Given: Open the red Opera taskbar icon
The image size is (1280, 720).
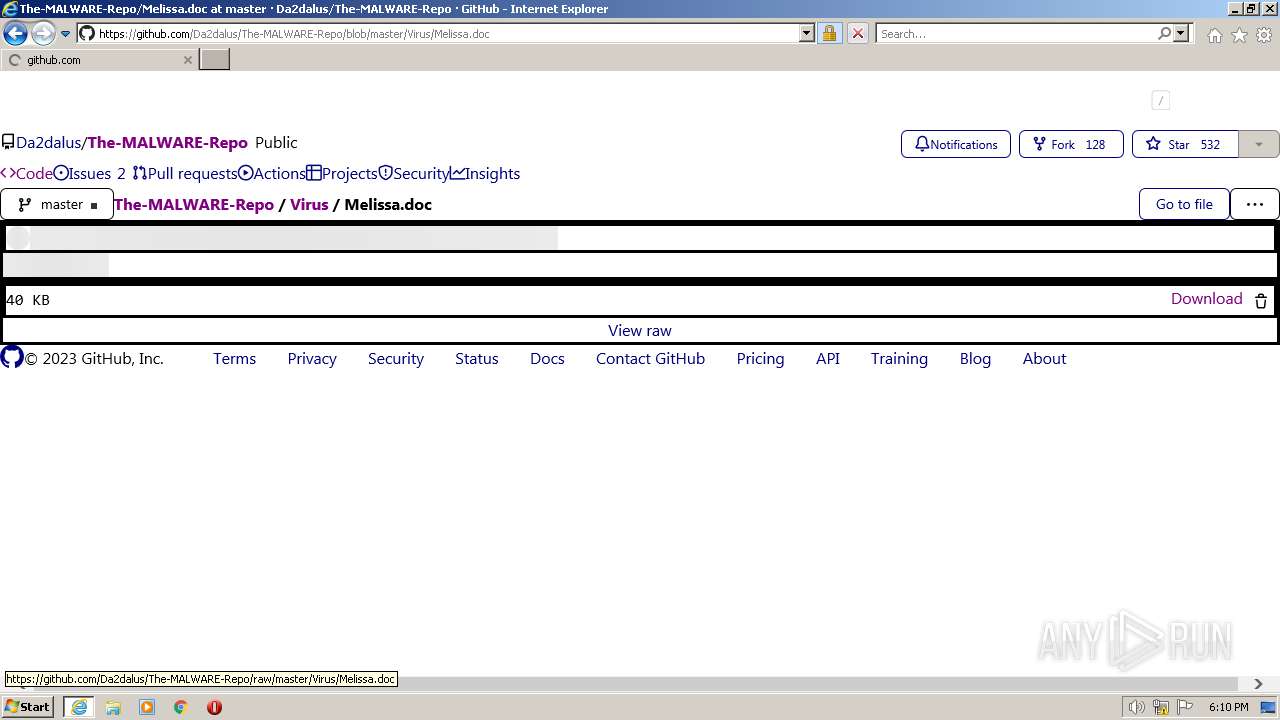Looking at the screenshot, I should tap(214, 707).
